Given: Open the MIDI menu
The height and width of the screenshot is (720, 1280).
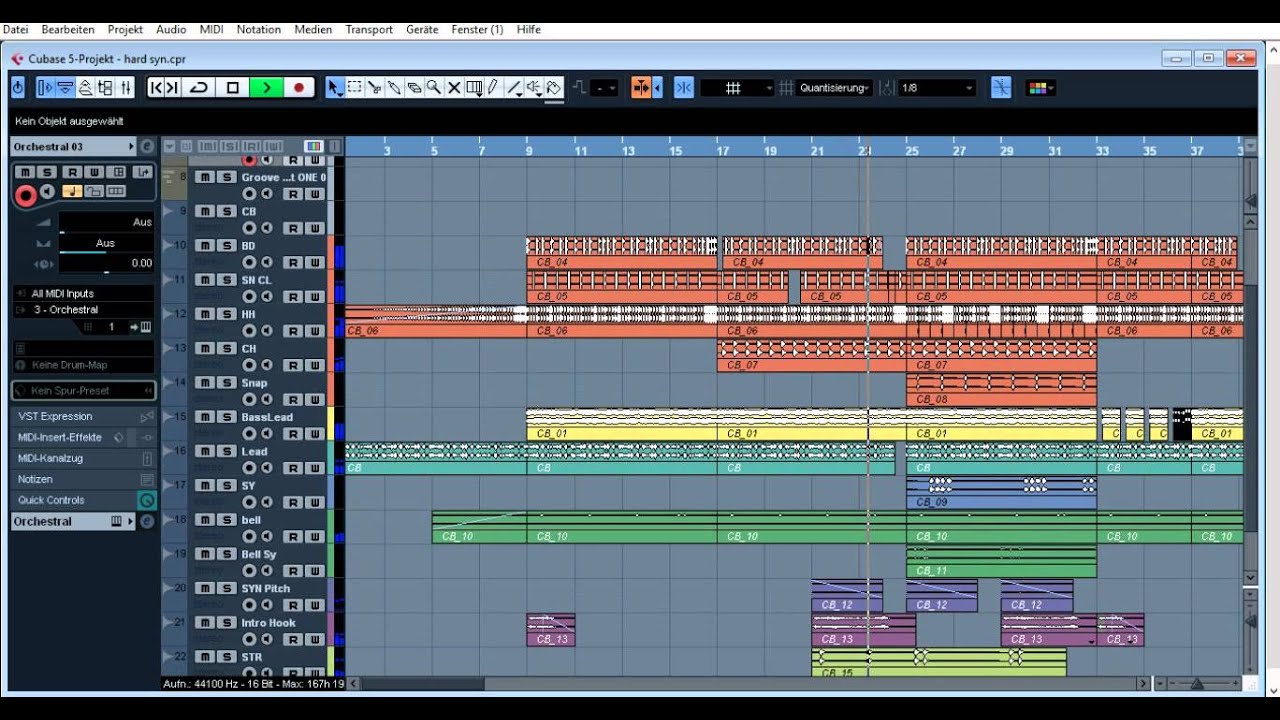Looking at the screenshot, I should [x=212, y=30].
